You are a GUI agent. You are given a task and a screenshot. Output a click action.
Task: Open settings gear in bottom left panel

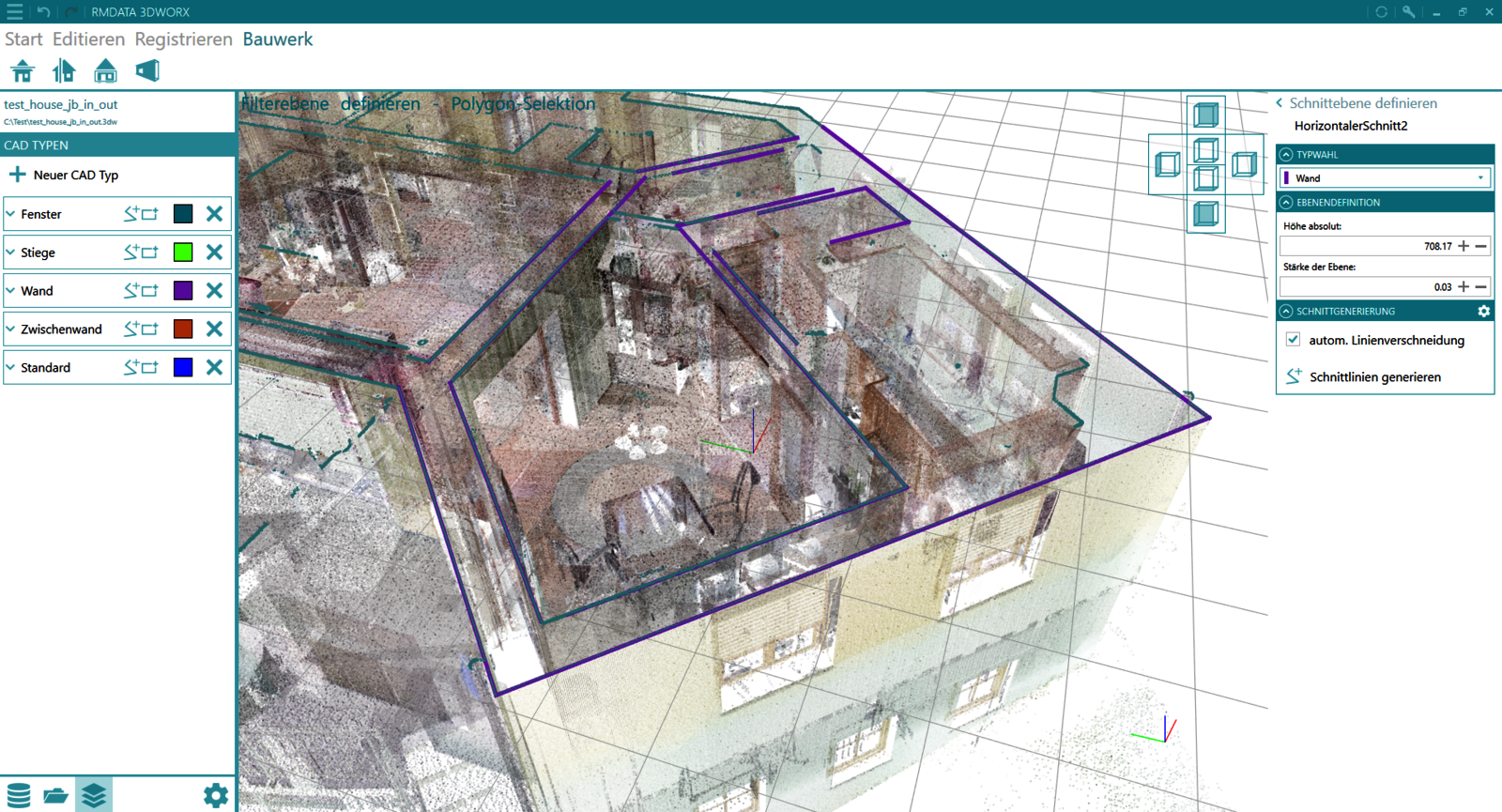(215, 795)
